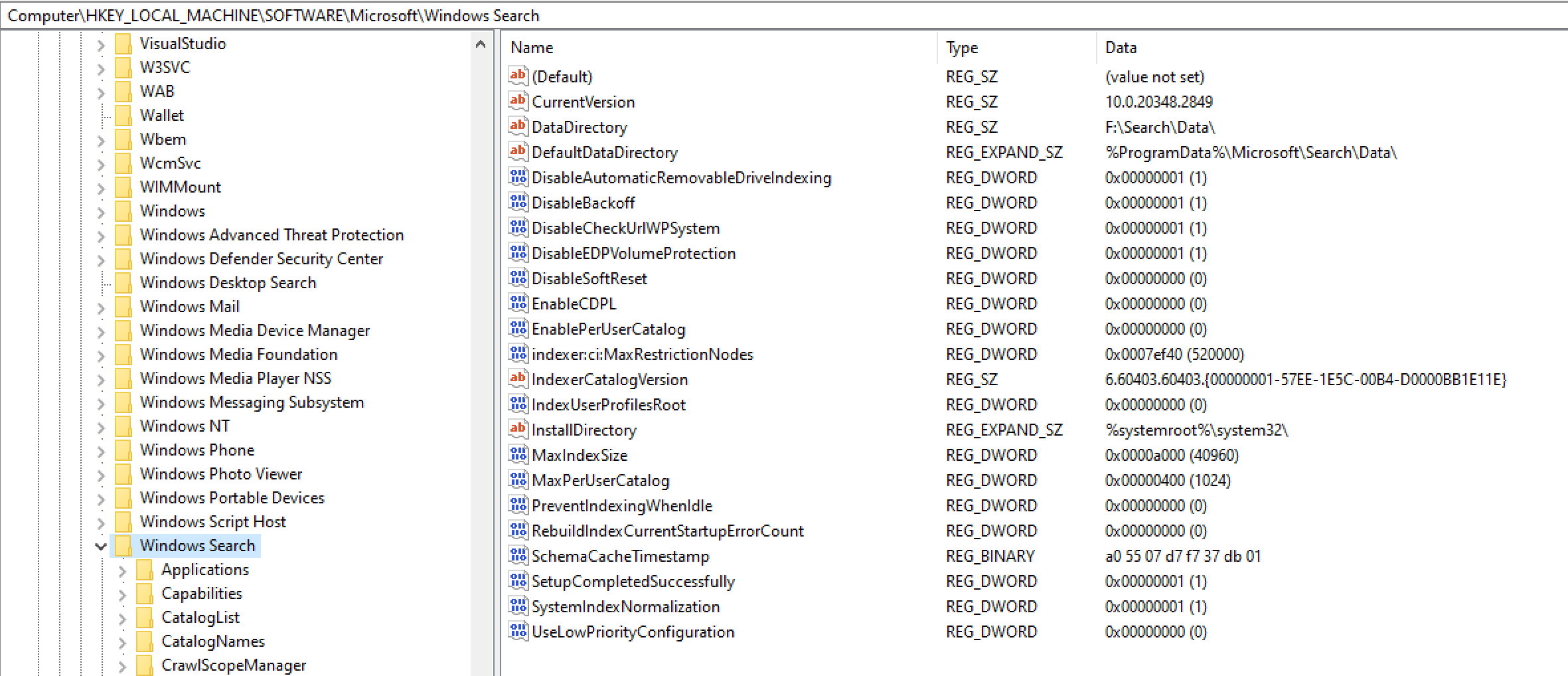Click the string icon beside CurrentVersion

518,101
